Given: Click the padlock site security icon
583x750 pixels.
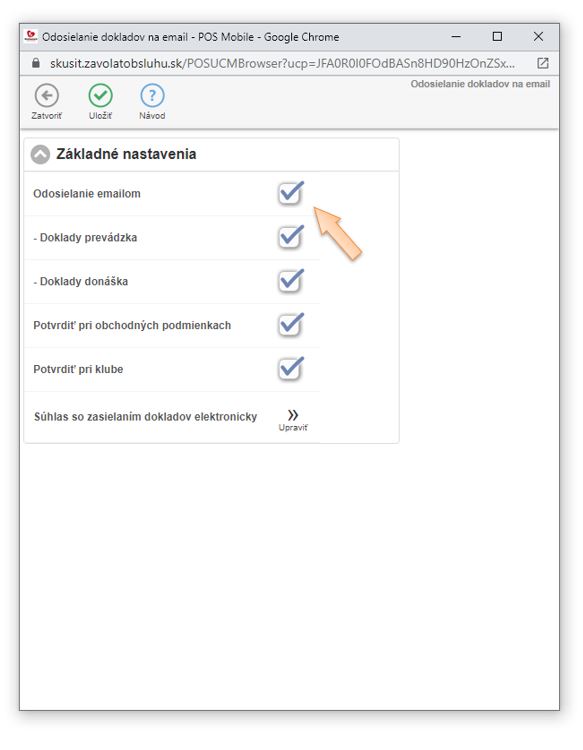Looking at the screenshot, I should coord(36,63).
